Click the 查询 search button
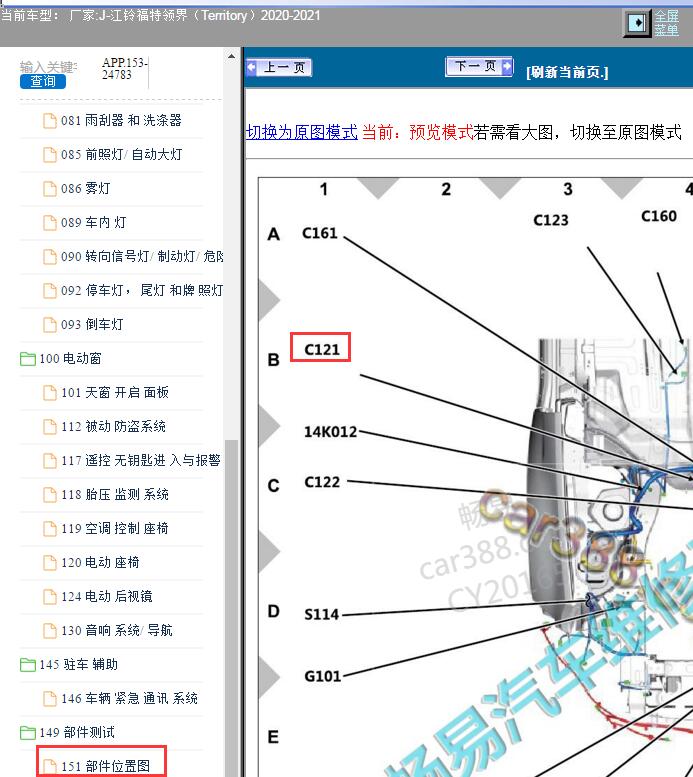Image resolution: width=693 pixels, height=777 pixels. coord(43,81)
